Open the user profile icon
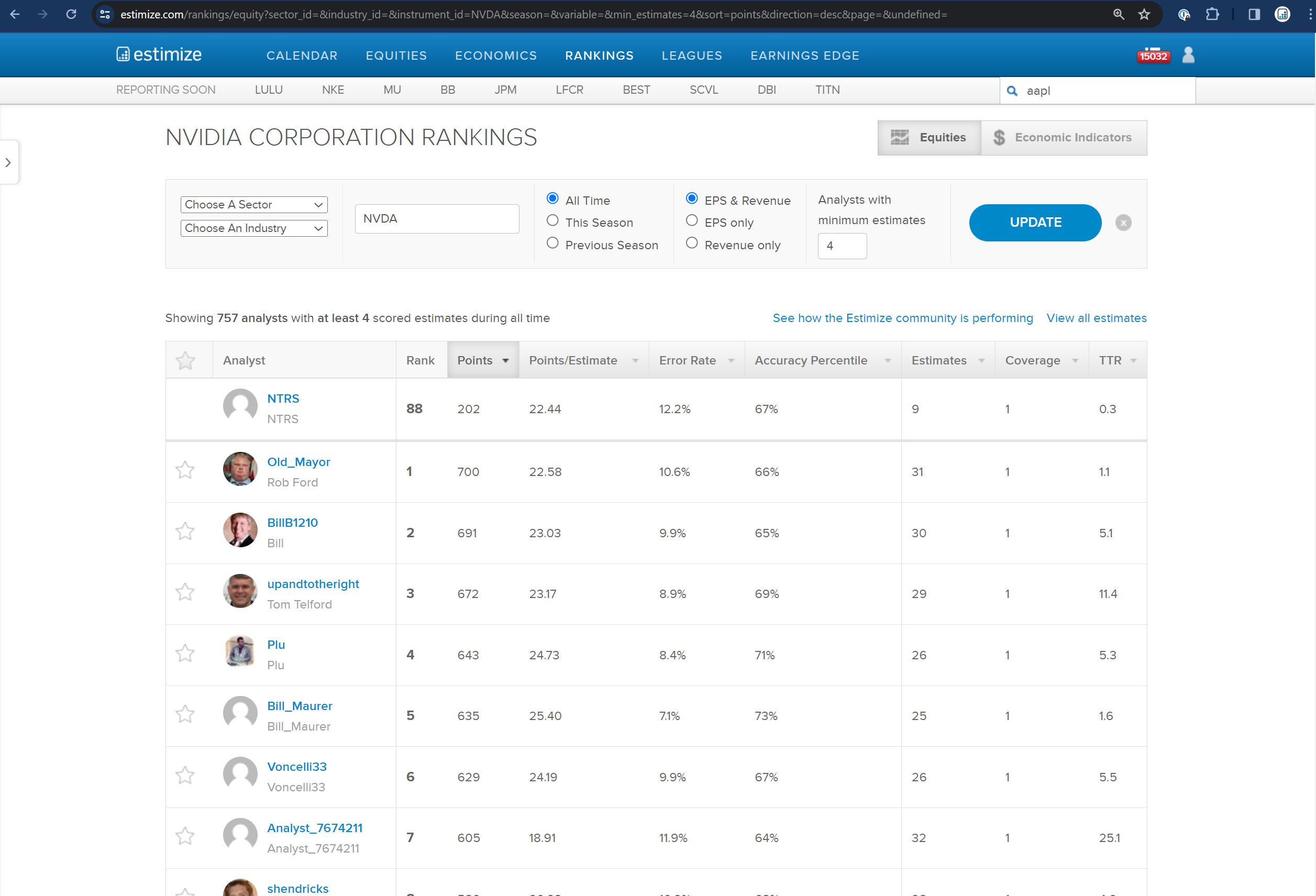Viewport: 1316px width, 896px height. pos(1188,55)
